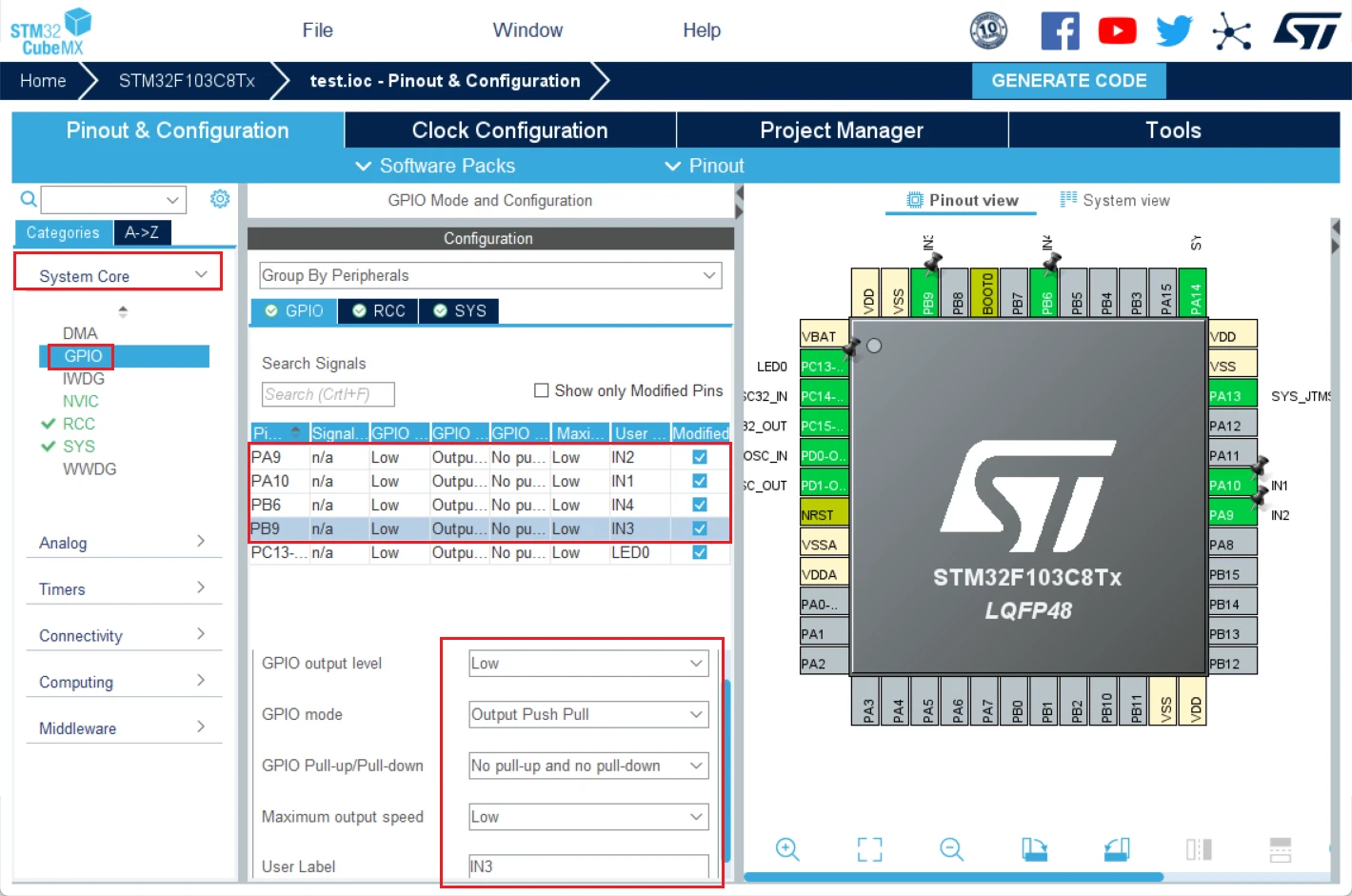Open the Group By Peripherals dropdown
The width and height of the screenshot is (1352, 896).
coord(490,275)
